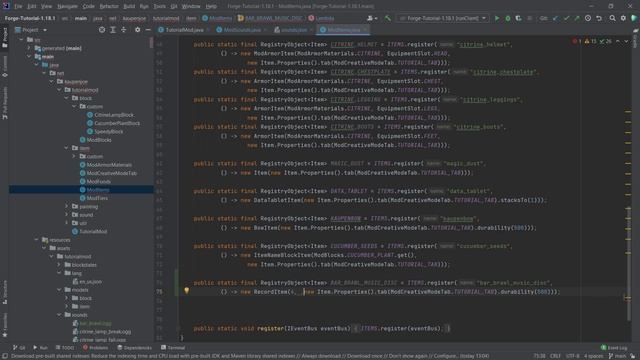Click Run with Coverage icon
640x360 pixels.
pos(518,18)
